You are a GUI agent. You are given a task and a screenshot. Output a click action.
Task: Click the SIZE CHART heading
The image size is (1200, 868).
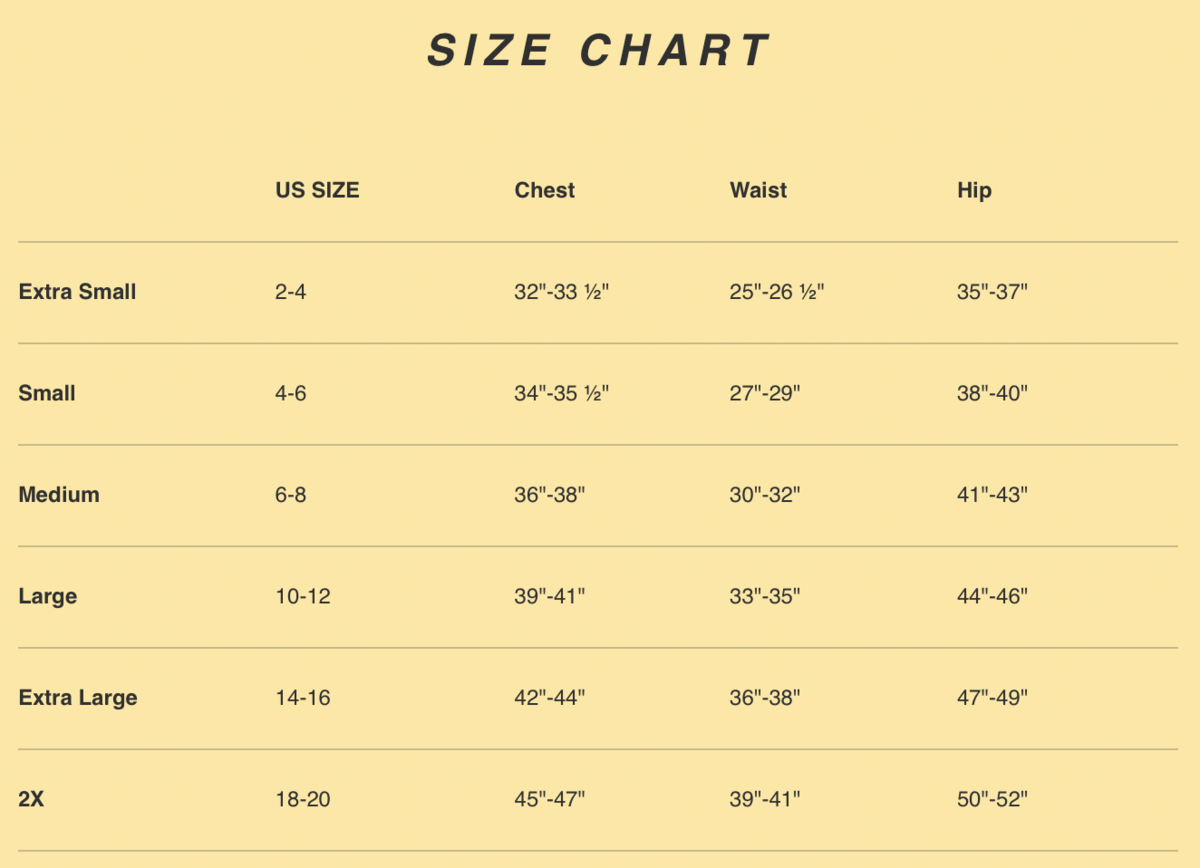[599, 50]
